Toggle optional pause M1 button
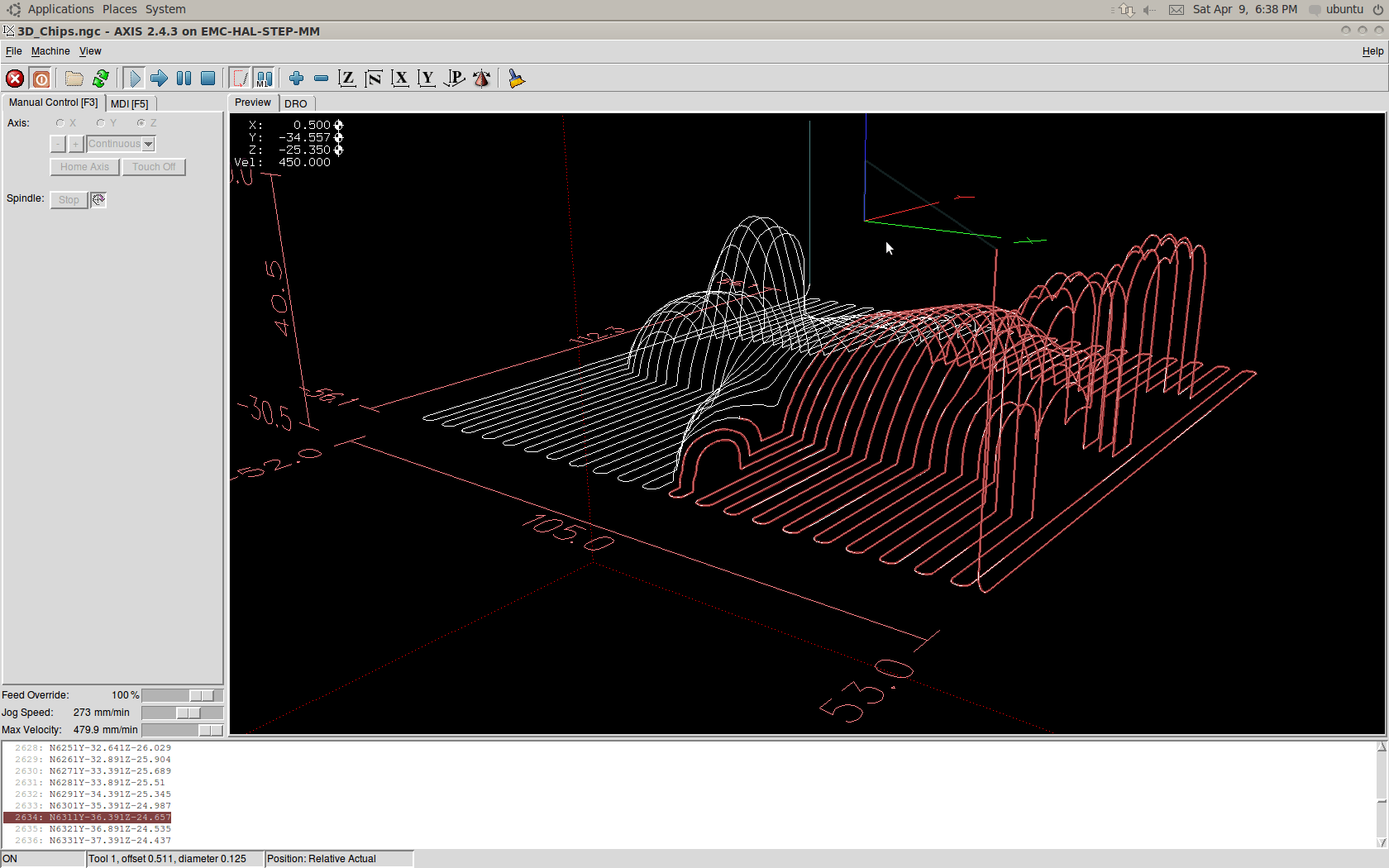The width and height of the screenshot is (1389, 868). [x=264, y=79]
